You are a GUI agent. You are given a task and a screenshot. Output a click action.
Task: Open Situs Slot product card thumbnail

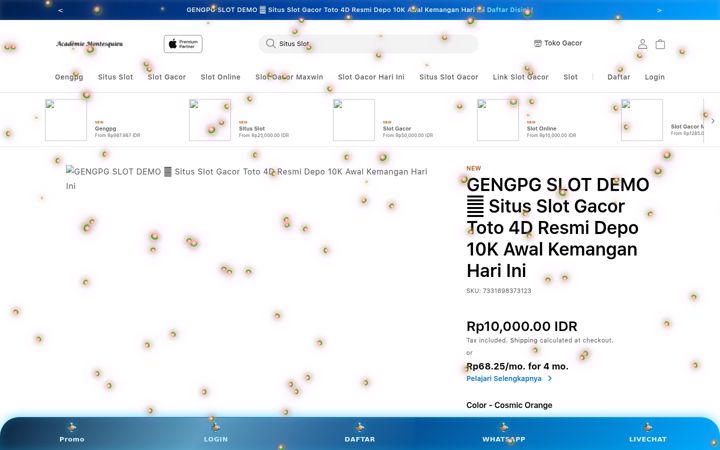tap(210, 120)
